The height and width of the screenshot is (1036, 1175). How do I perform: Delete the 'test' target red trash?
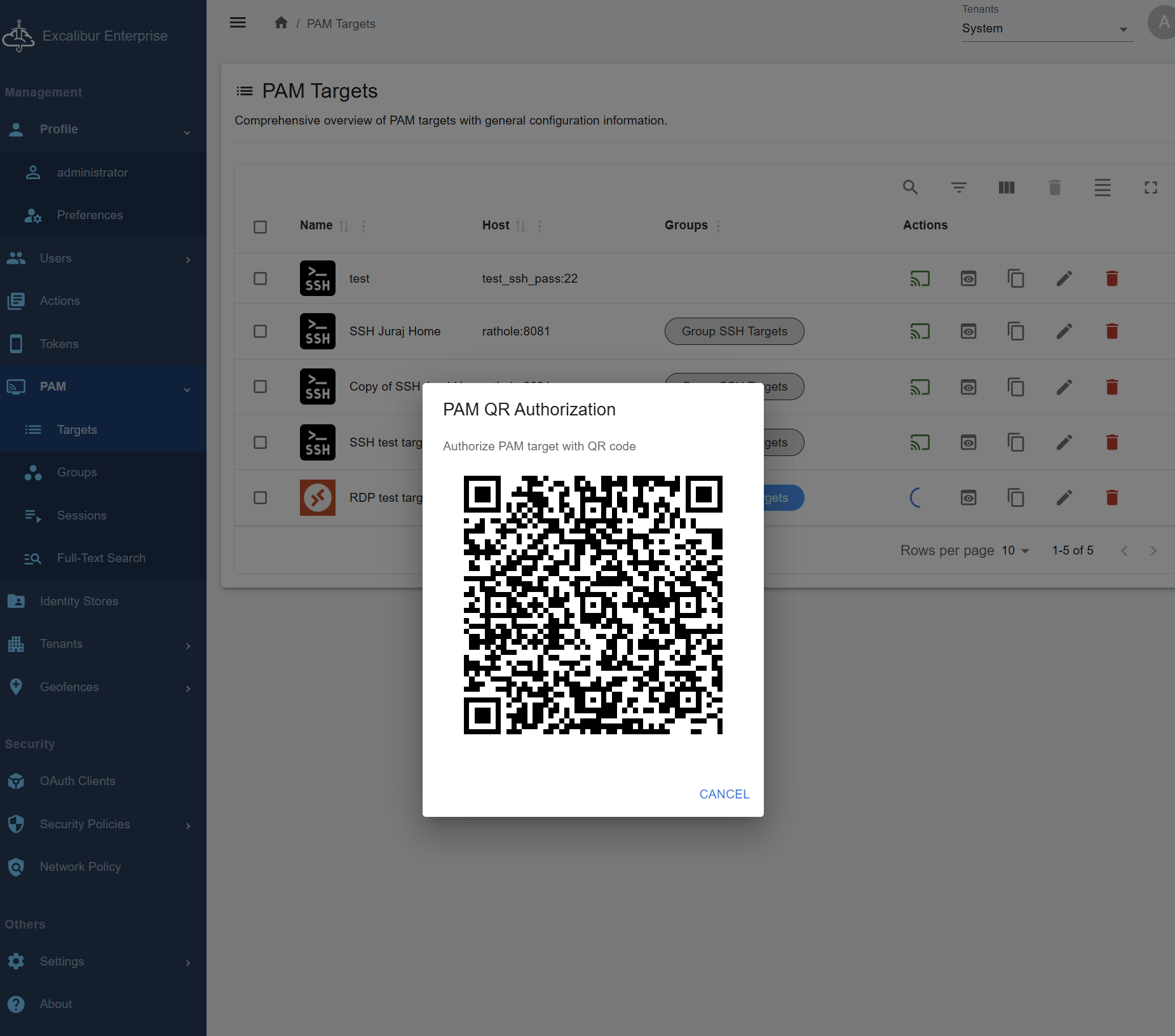point(1112,278)
